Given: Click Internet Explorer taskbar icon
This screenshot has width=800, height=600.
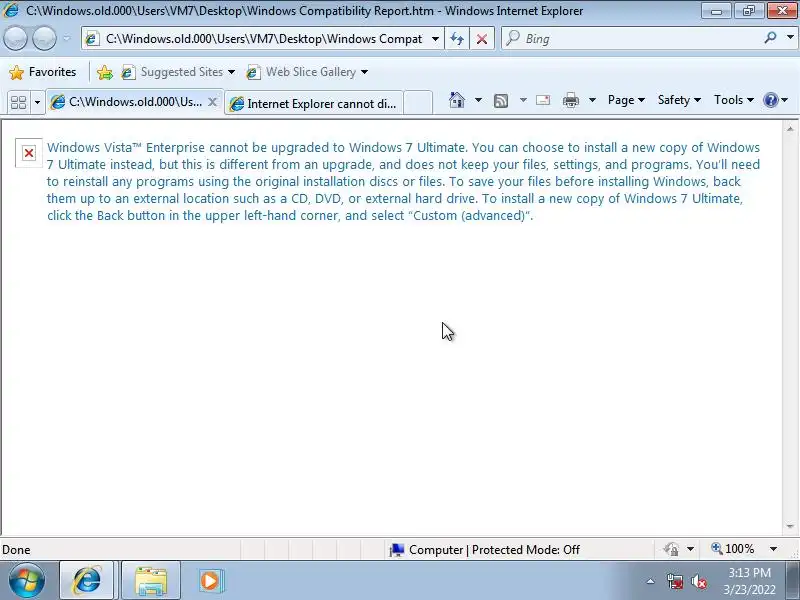Looking at the screenshot, I should point(87,580).
